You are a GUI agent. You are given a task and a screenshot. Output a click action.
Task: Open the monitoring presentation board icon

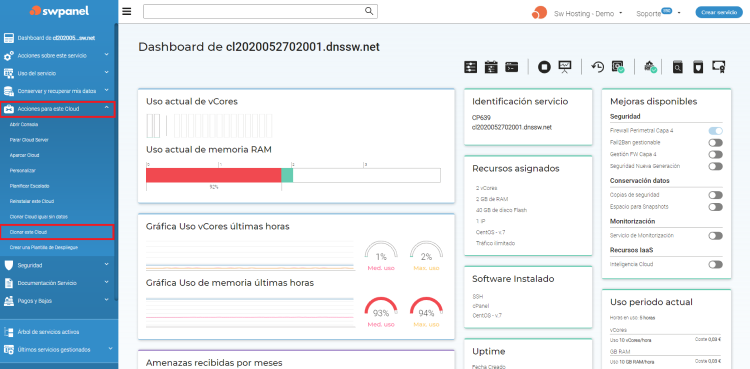[x=565, y=67]
